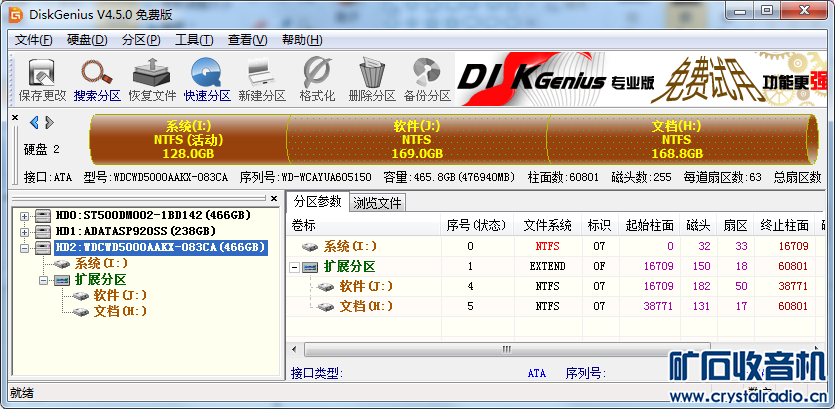Click the 保存更改 save changes toolbar icon

pos(42,80)
